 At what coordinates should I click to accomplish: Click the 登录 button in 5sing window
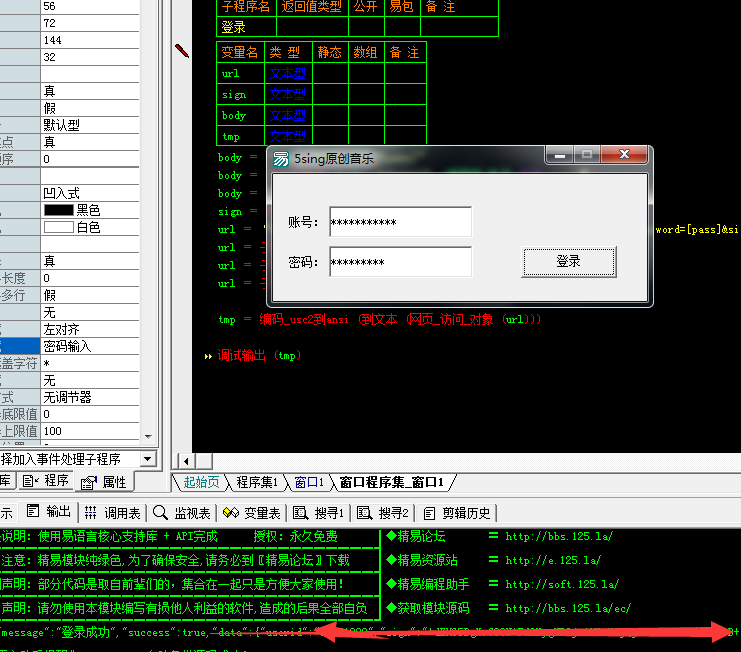[569, 261]
